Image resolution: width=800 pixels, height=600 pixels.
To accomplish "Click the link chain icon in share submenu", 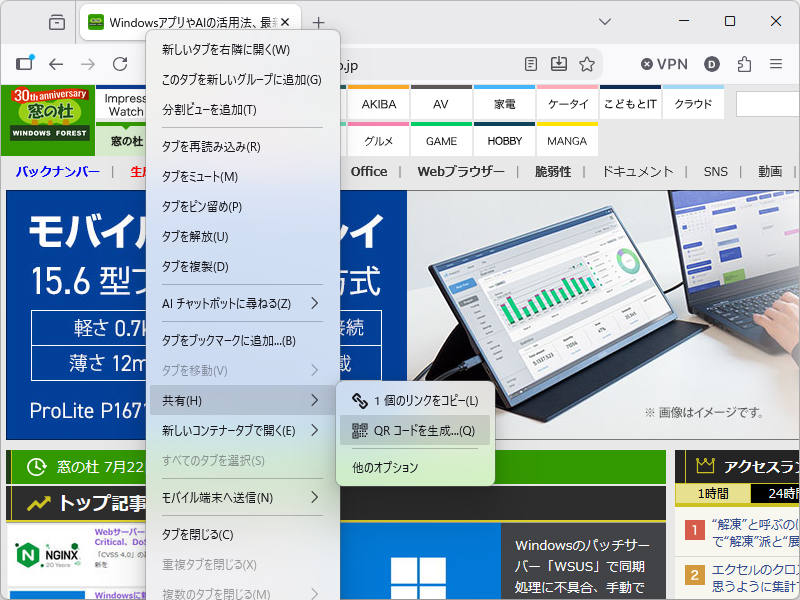I will click(360, 401).
